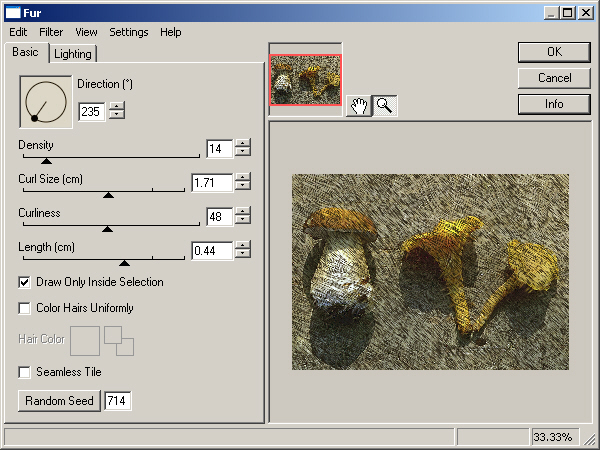600x450 pixels.
Task: Click the Curl Size slider handle
Action: click(109, 195)
